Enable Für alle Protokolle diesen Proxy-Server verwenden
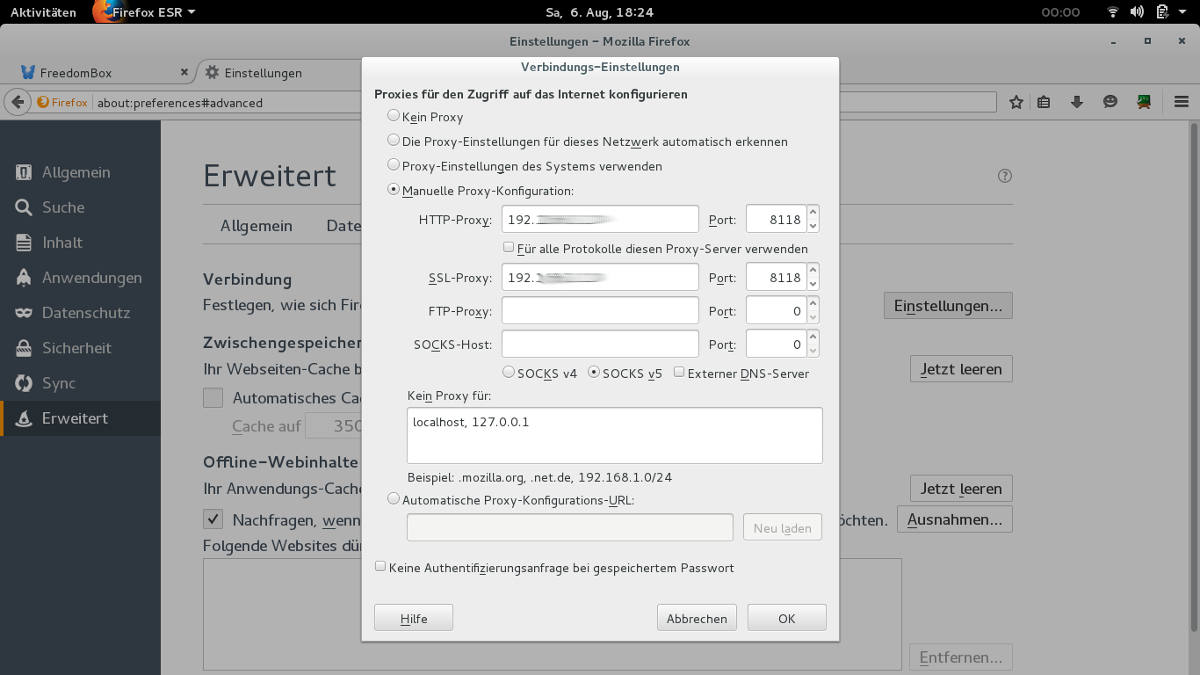Image resolution: width=1200 pixels, height=675 pixels. [509, 247]
